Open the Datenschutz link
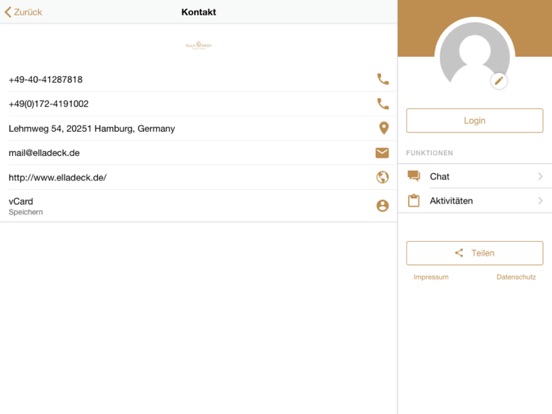Image resolution: width=552 pixels, height=414 pixels. (516, 277)
